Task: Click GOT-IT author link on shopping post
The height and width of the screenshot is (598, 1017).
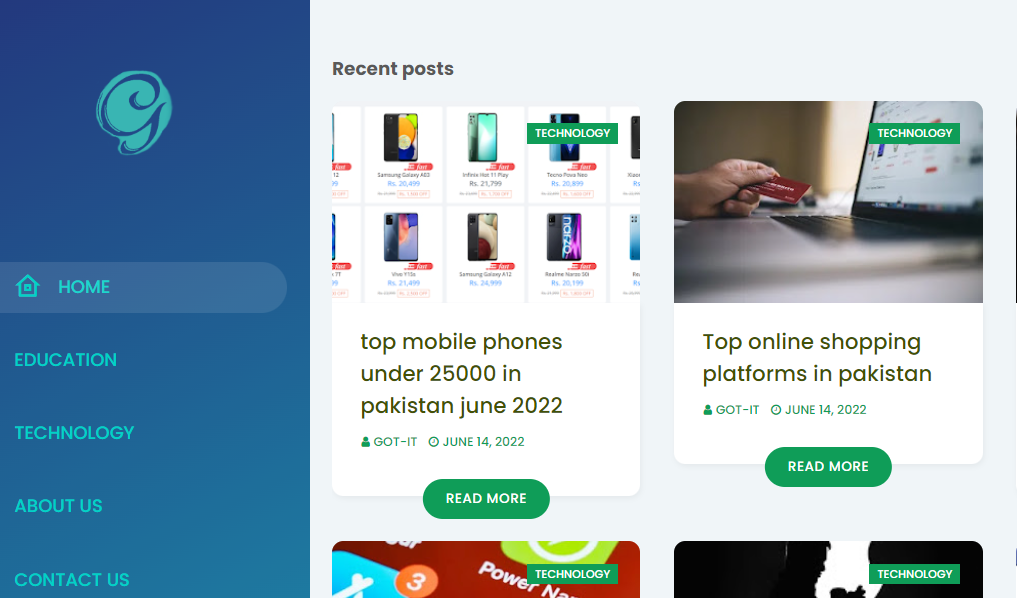Action: (x=737, y=410)
